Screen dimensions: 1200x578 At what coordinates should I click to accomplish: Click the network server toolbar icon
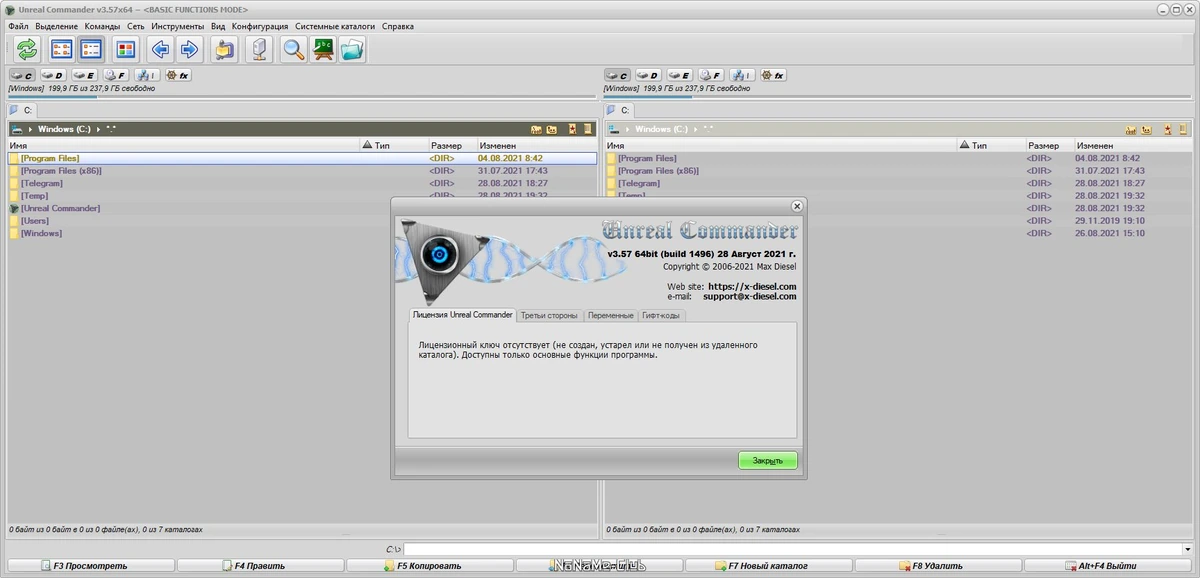click(258, 49)
